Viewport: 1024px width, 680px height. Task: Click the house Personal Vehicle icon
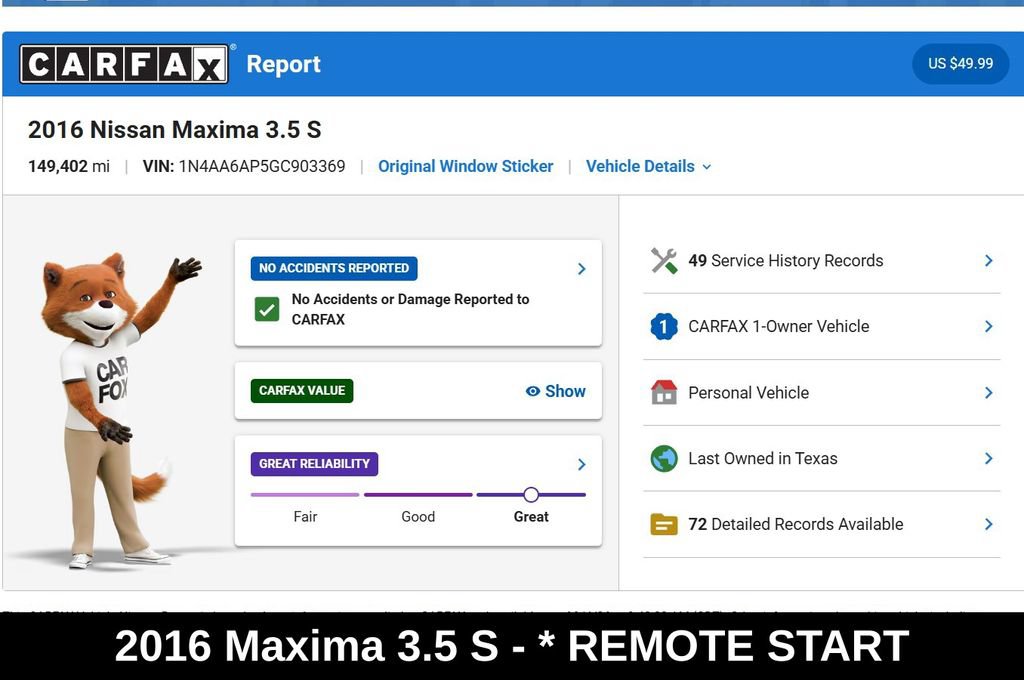click(x=664, y=393)
